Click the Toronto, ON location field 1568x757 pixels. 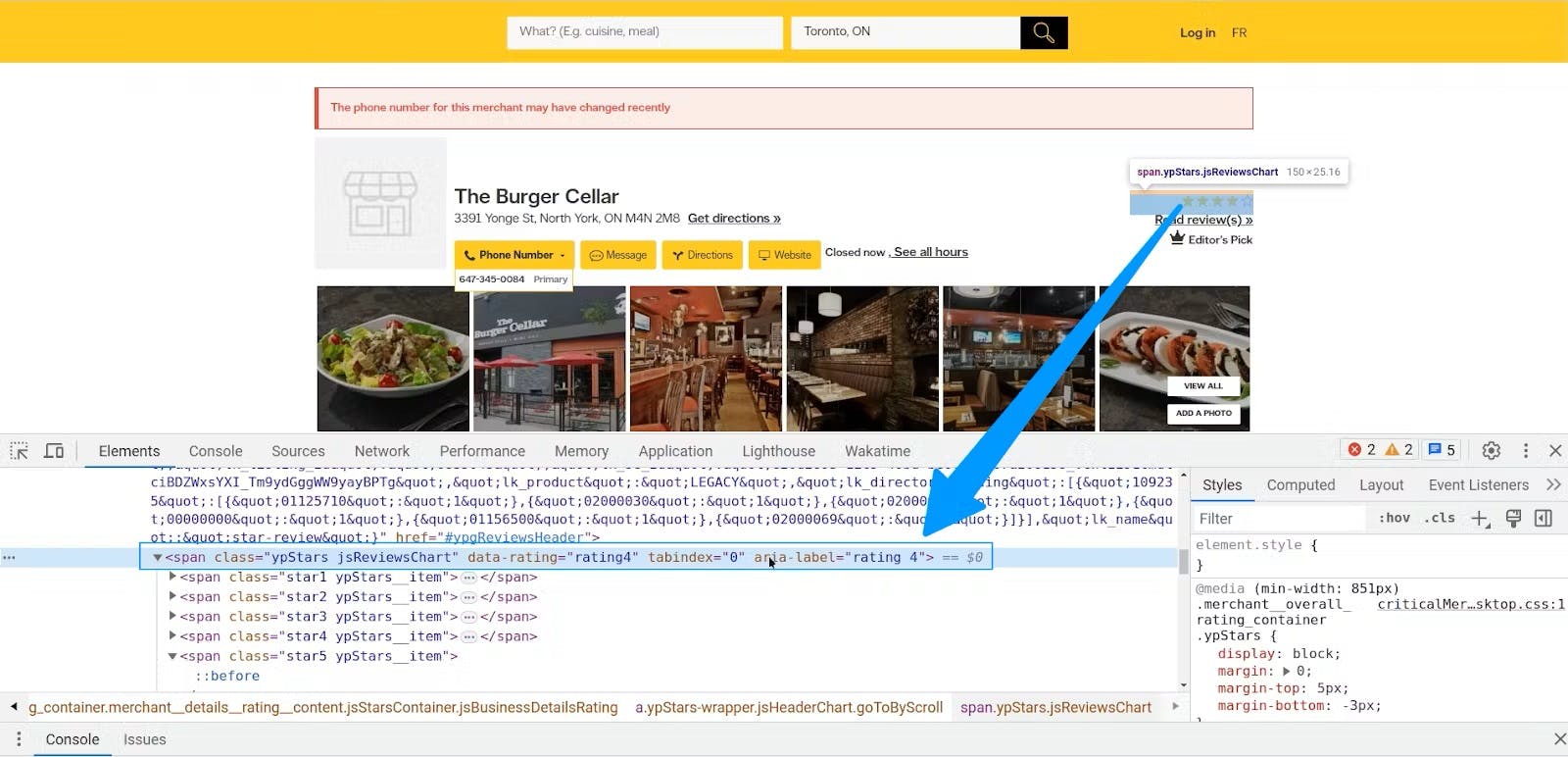tap(906, 32)
